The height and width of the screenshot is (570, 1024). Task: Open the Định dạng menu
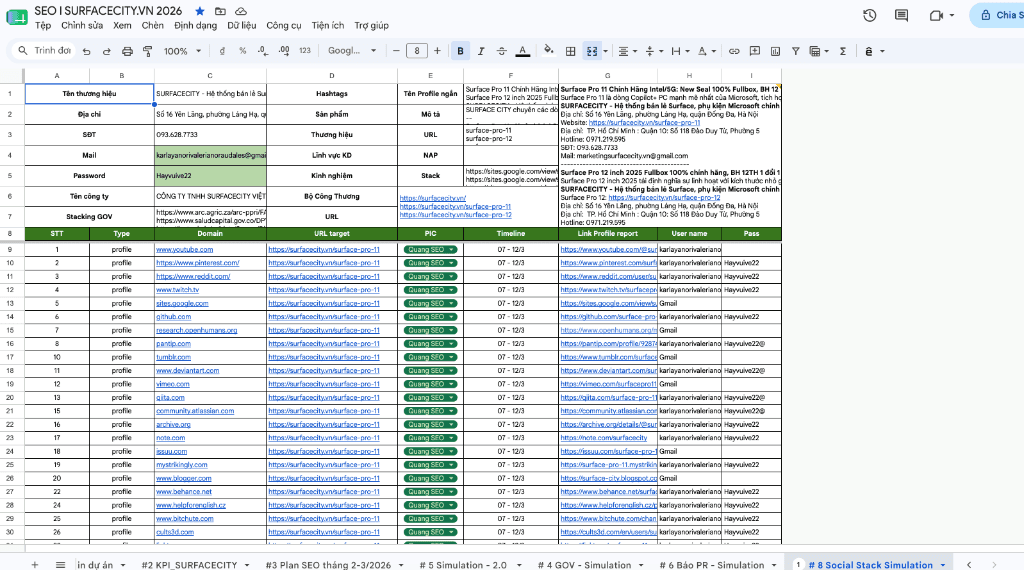[x=195, y=25]
